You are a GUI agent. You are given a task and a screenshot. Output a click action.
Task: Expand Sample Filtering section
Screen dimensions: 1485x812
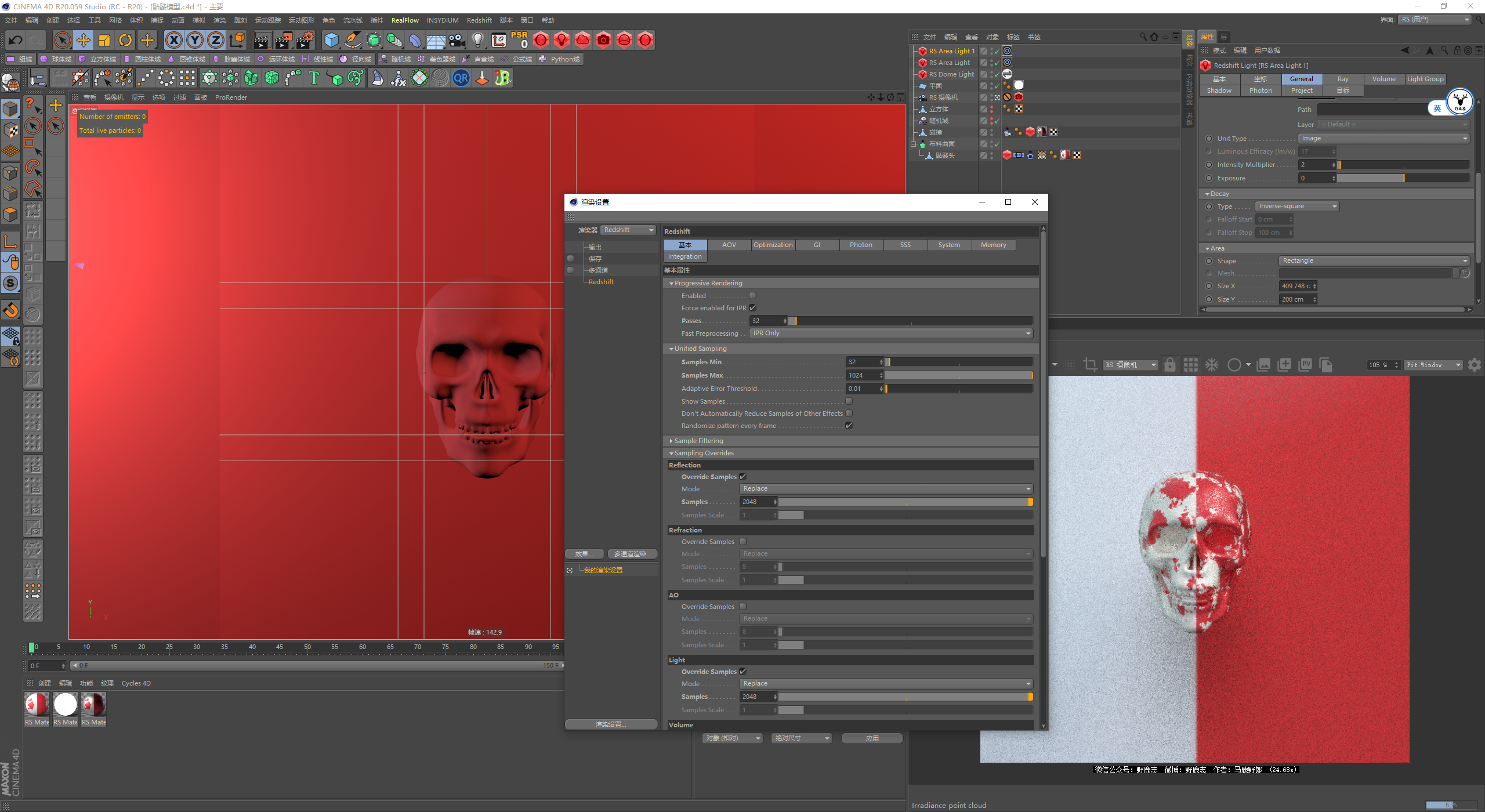pyautogui.click(x=698, y=441)
